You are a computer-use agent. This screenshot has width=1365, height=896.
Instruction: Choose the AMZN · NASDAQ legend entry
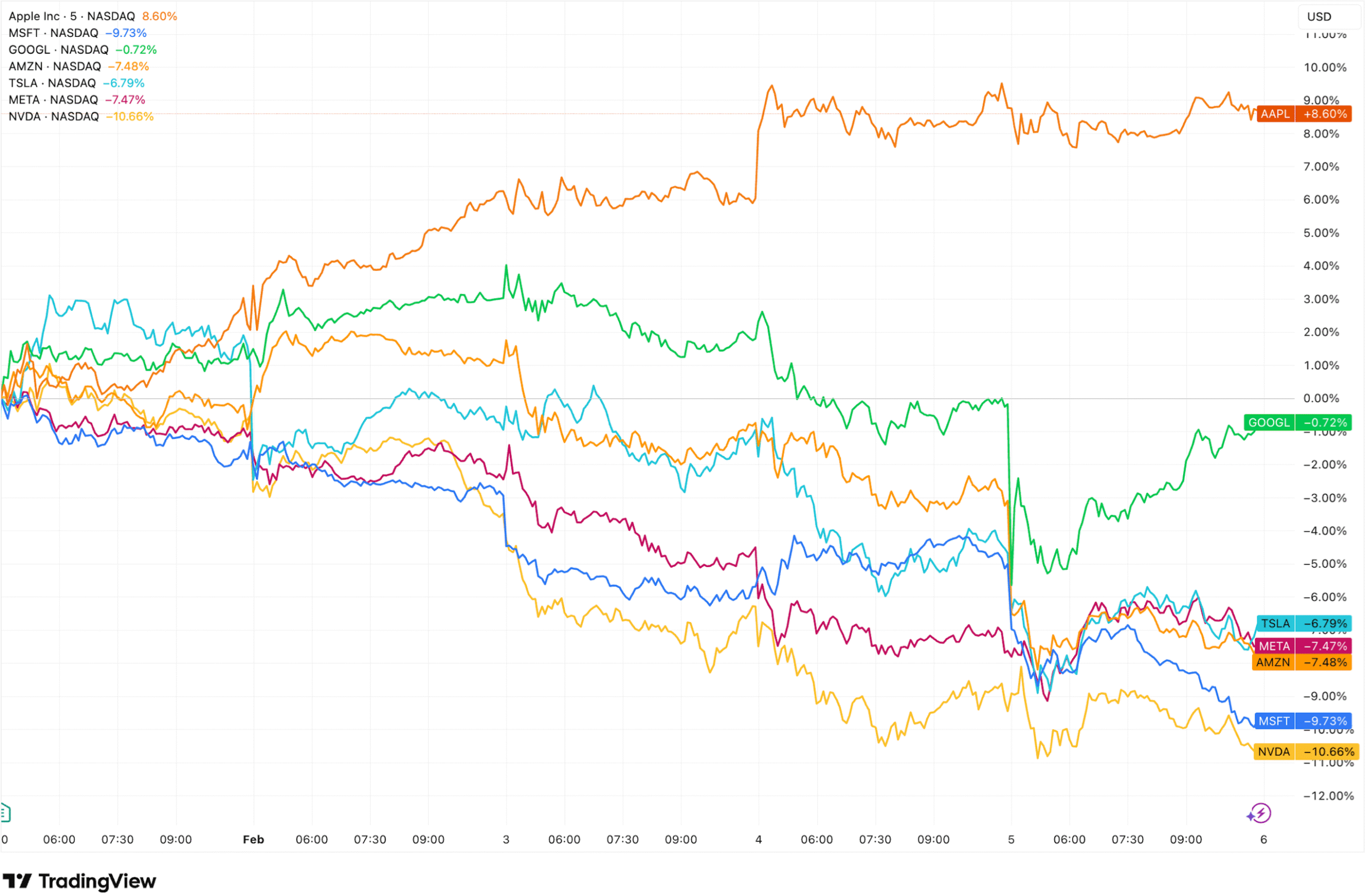pos(54,67)
